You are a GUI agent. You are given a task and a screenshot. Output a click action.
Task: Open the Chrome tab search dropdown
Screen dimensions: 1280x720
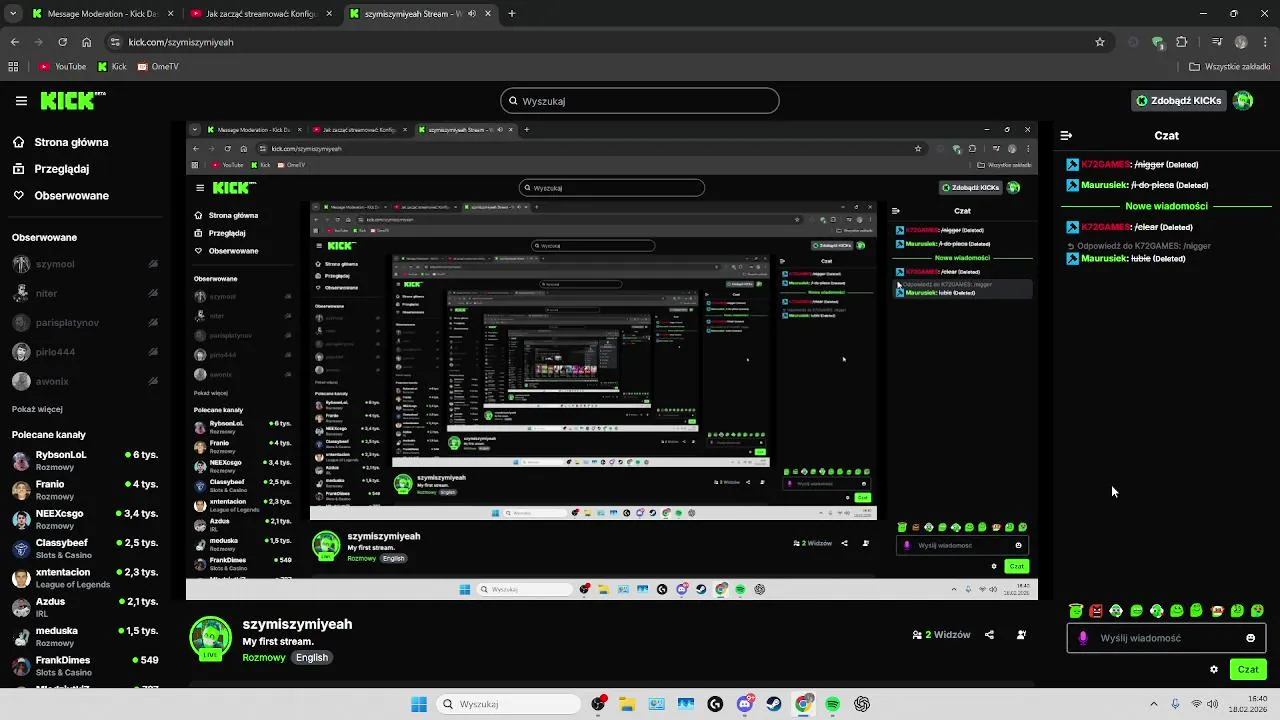[13, 14]
